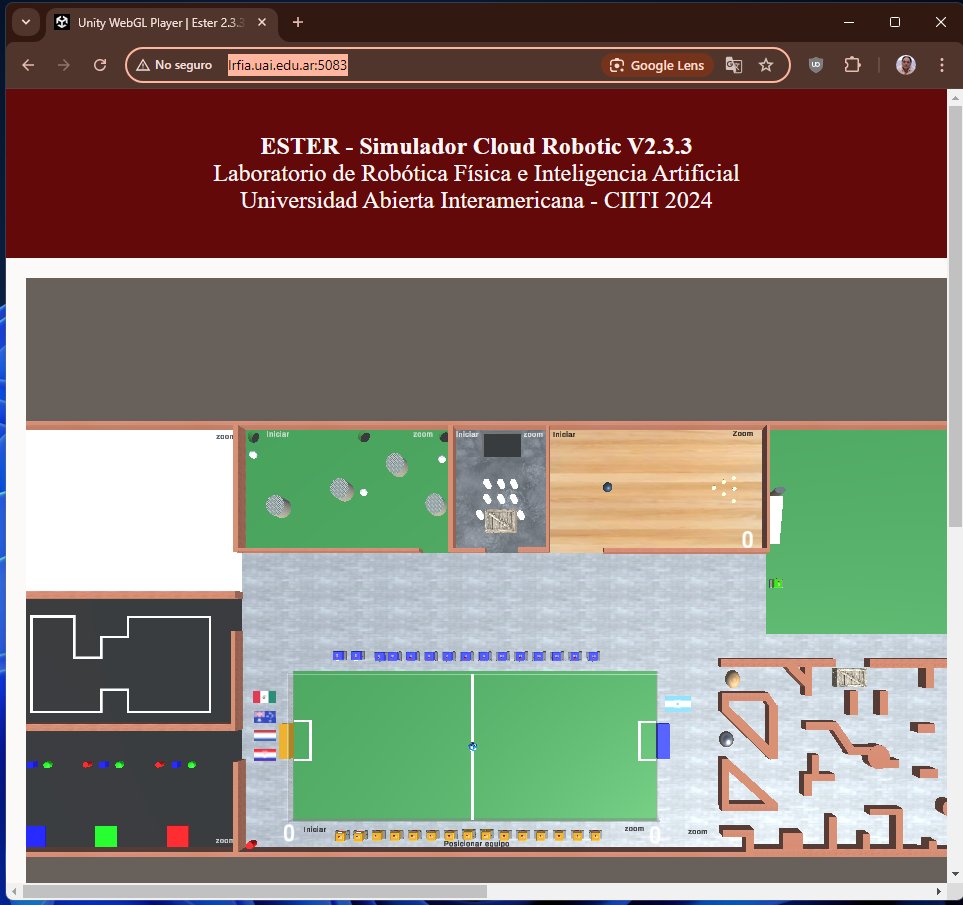Image resolution: width=963 pixels, height=905 pixels.
Task: Click Posicionar equipo below the soccer field
Action: click(x=475, y=843)
